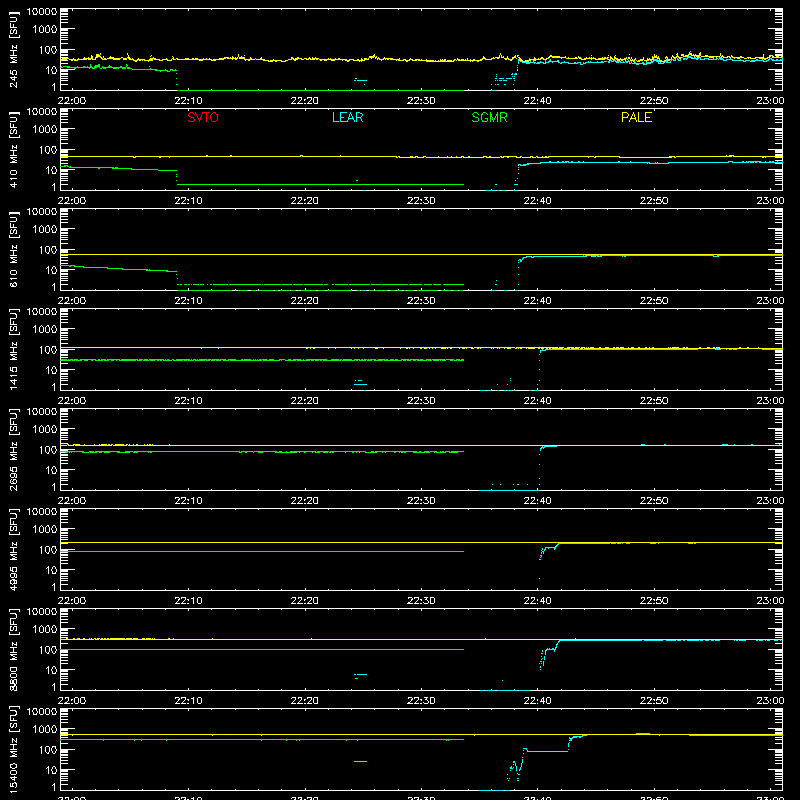This screenshot has width=800, height=800.
Task: Click the 4995 MHz [SFU] axis title
Action: click(13, 550)
